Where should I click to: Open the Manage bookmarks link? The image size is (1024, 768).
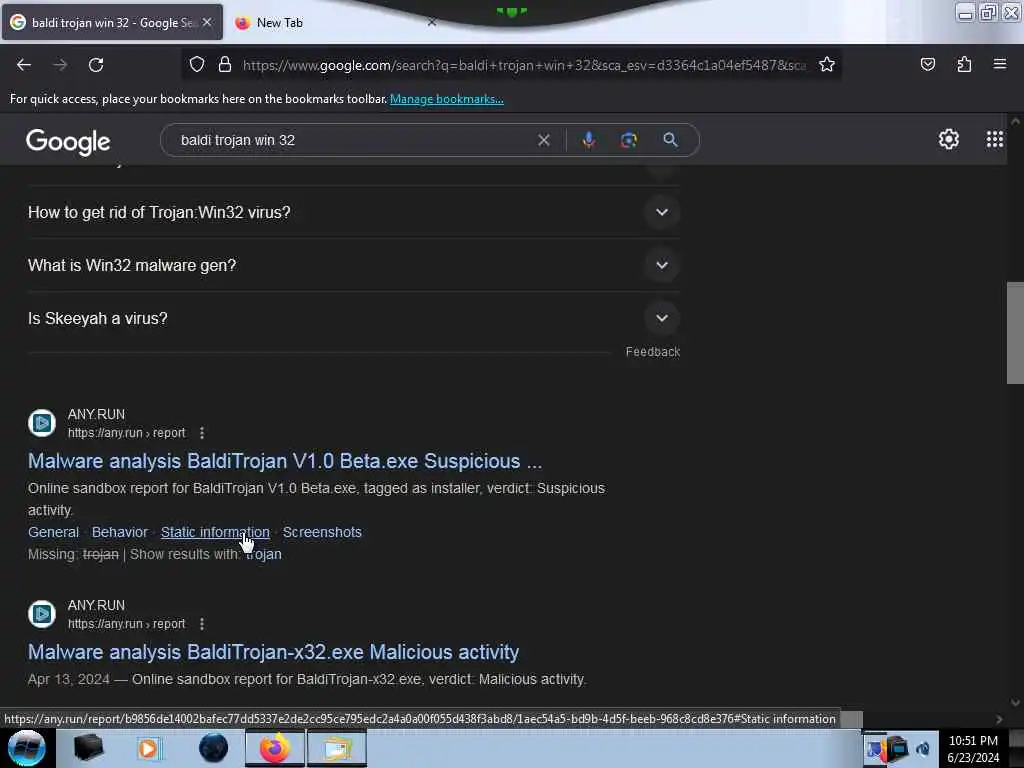point(447,99)
